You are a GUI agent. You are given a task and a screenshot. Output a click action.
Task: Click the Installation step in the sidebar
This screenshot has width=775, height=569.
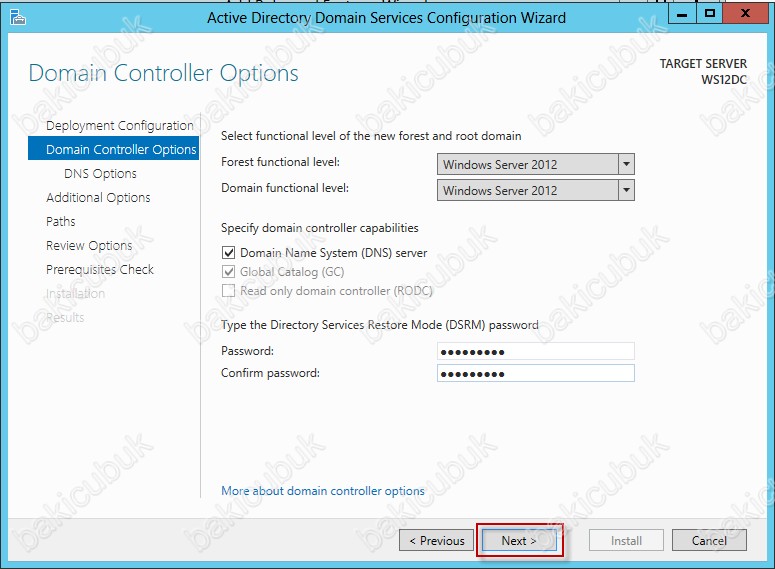point(75,294)
